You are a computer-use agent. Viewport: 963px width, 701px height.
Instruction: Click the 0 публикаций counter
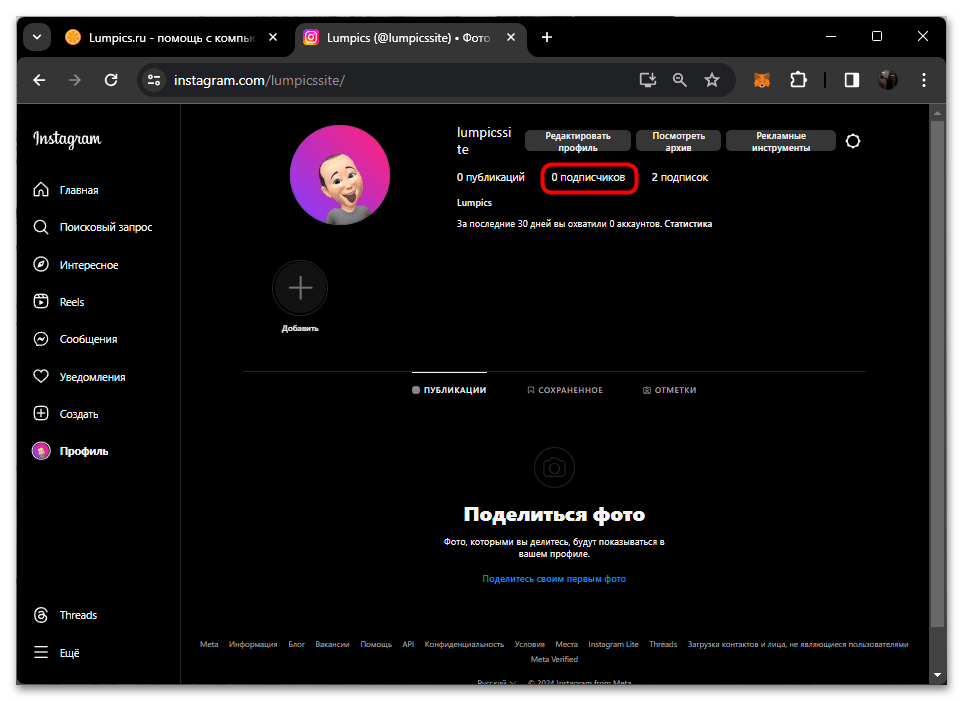[491, 178]
